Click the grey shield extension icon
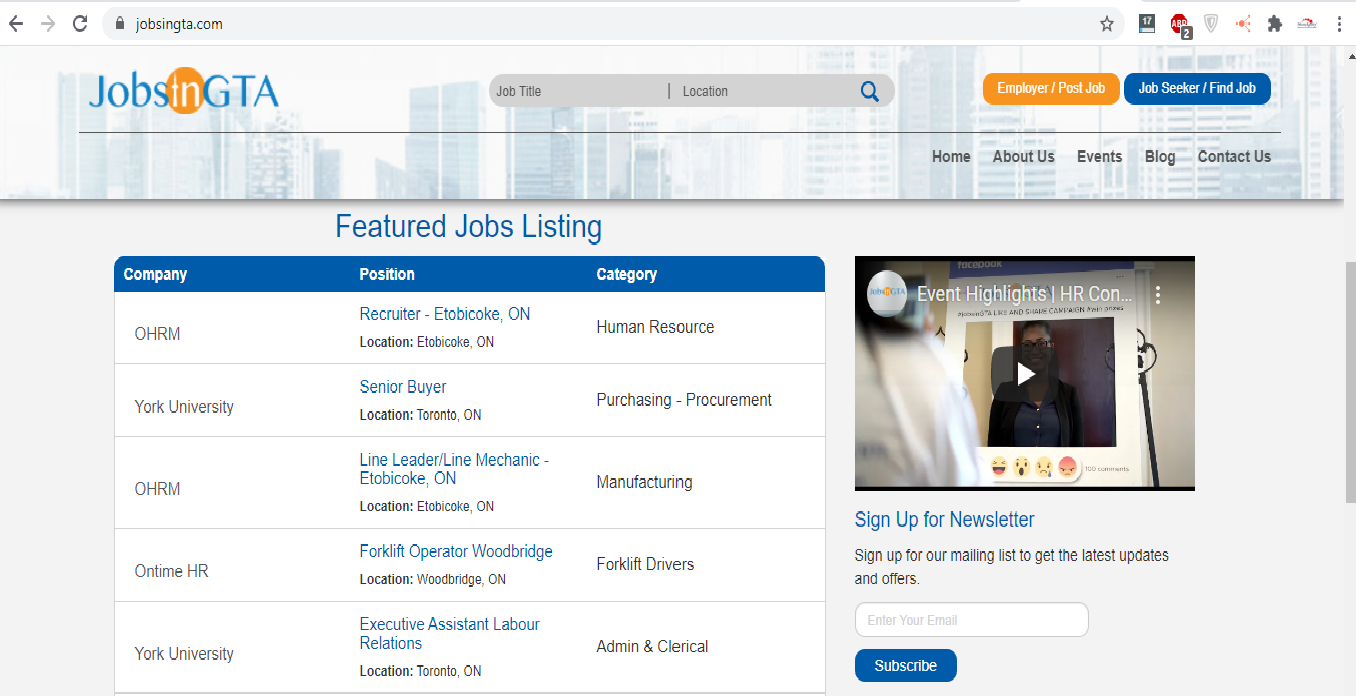This screenshot has width=1356, height=696. click(1211, 23)
